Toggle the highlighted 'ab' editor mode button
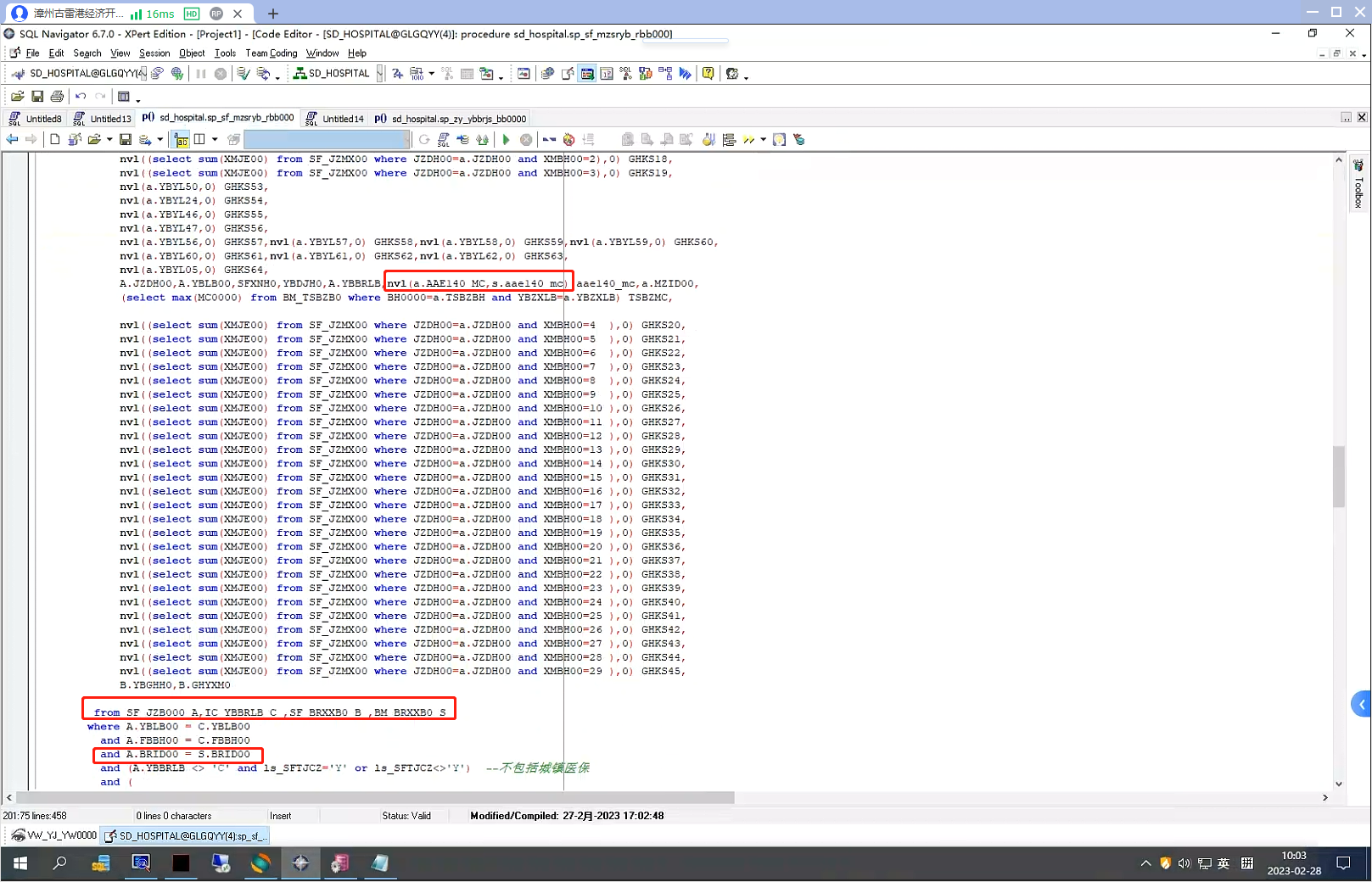The image size is (1372, 882). pyautogui.click(x=181, y=140)
